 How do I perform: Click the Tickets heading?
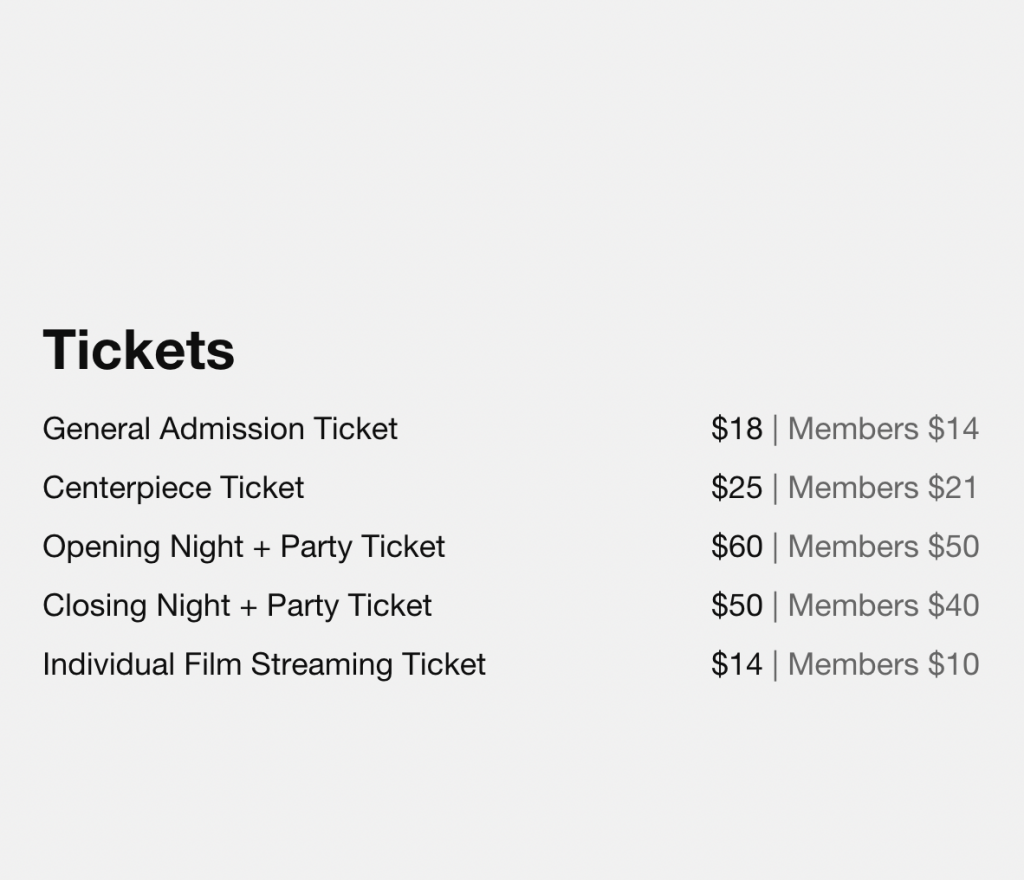138,350
